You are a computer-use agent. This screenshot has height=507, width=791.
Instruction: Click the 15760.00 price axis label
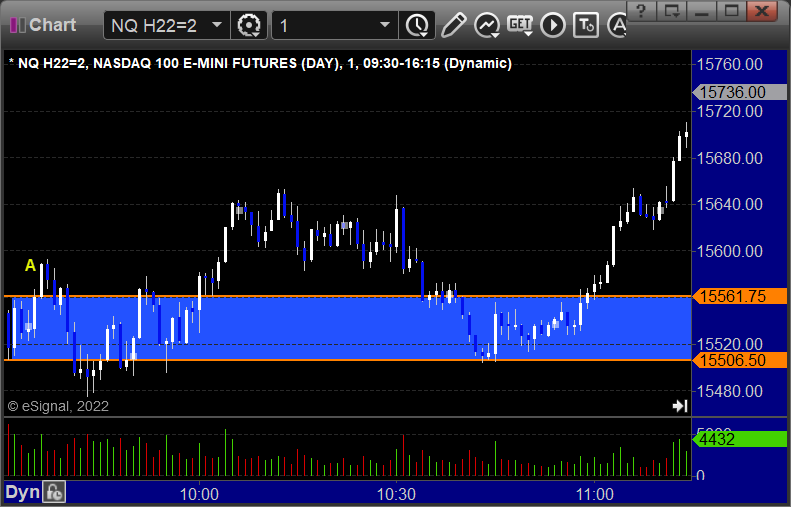pyautogui.click(x=729, y=65)
